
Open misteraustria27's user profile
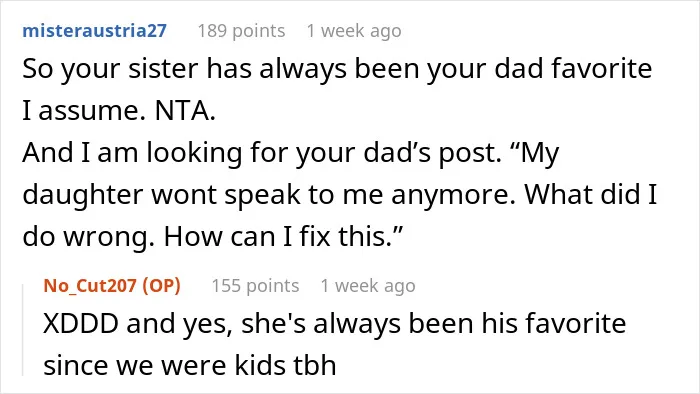tap(95, 31)
